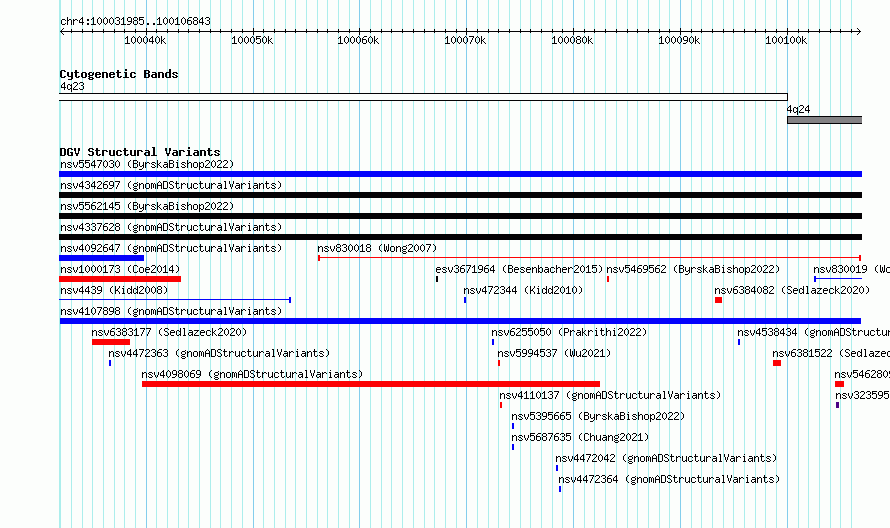Screen dimensions: 890x528
Task: Select the black nsv4337628 variant bar
Action: click(x=460, y=237)
